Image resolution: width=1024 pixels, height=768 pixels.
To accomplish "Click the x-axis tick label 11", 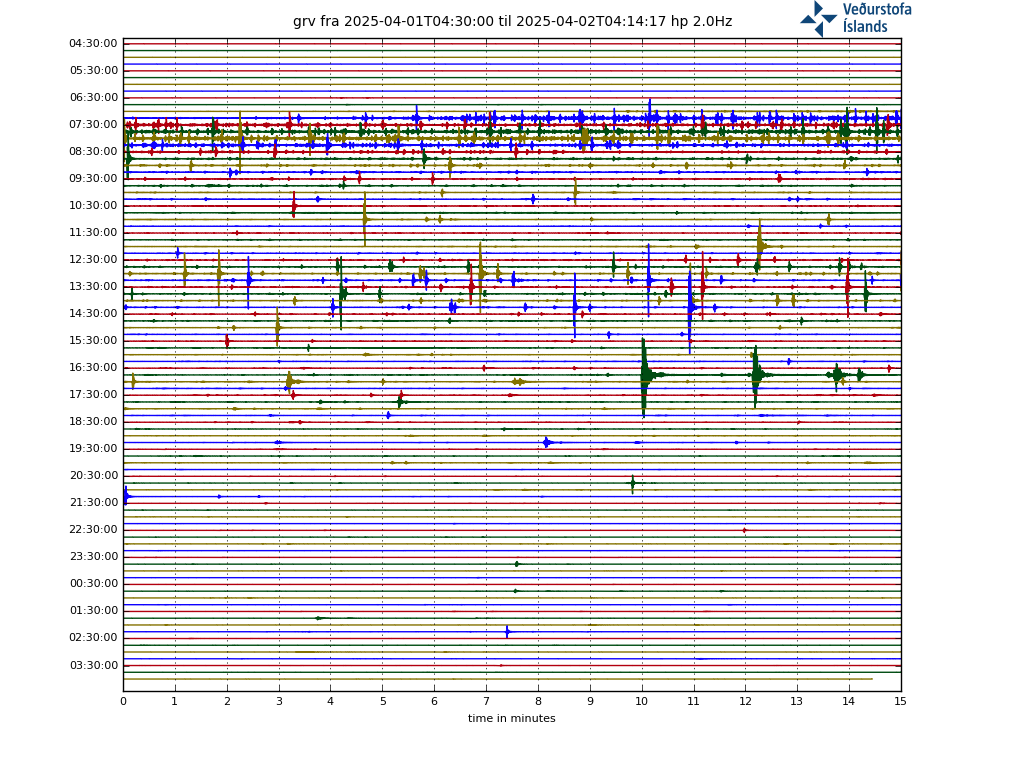I will 694,701.
